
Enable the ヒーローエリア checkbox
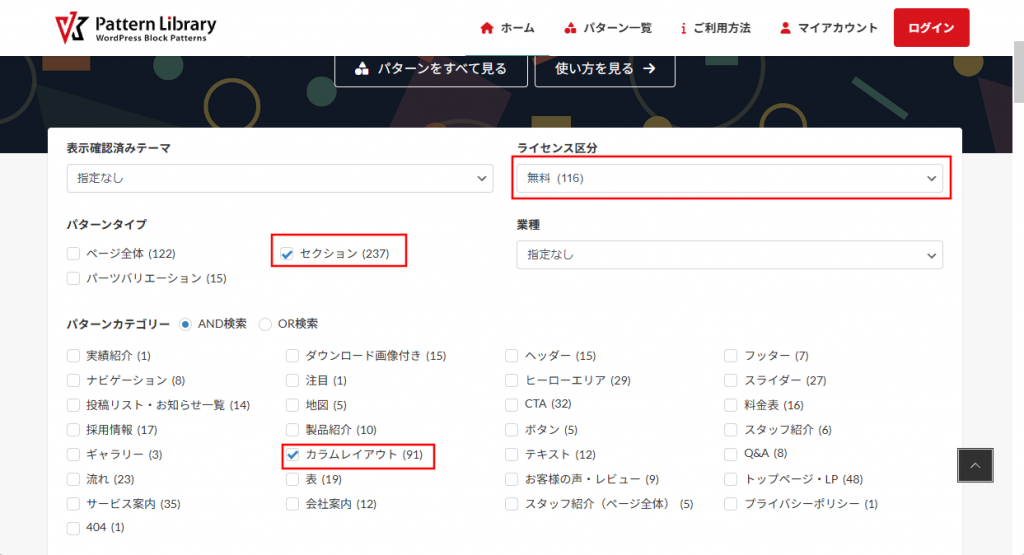[512, 380]
